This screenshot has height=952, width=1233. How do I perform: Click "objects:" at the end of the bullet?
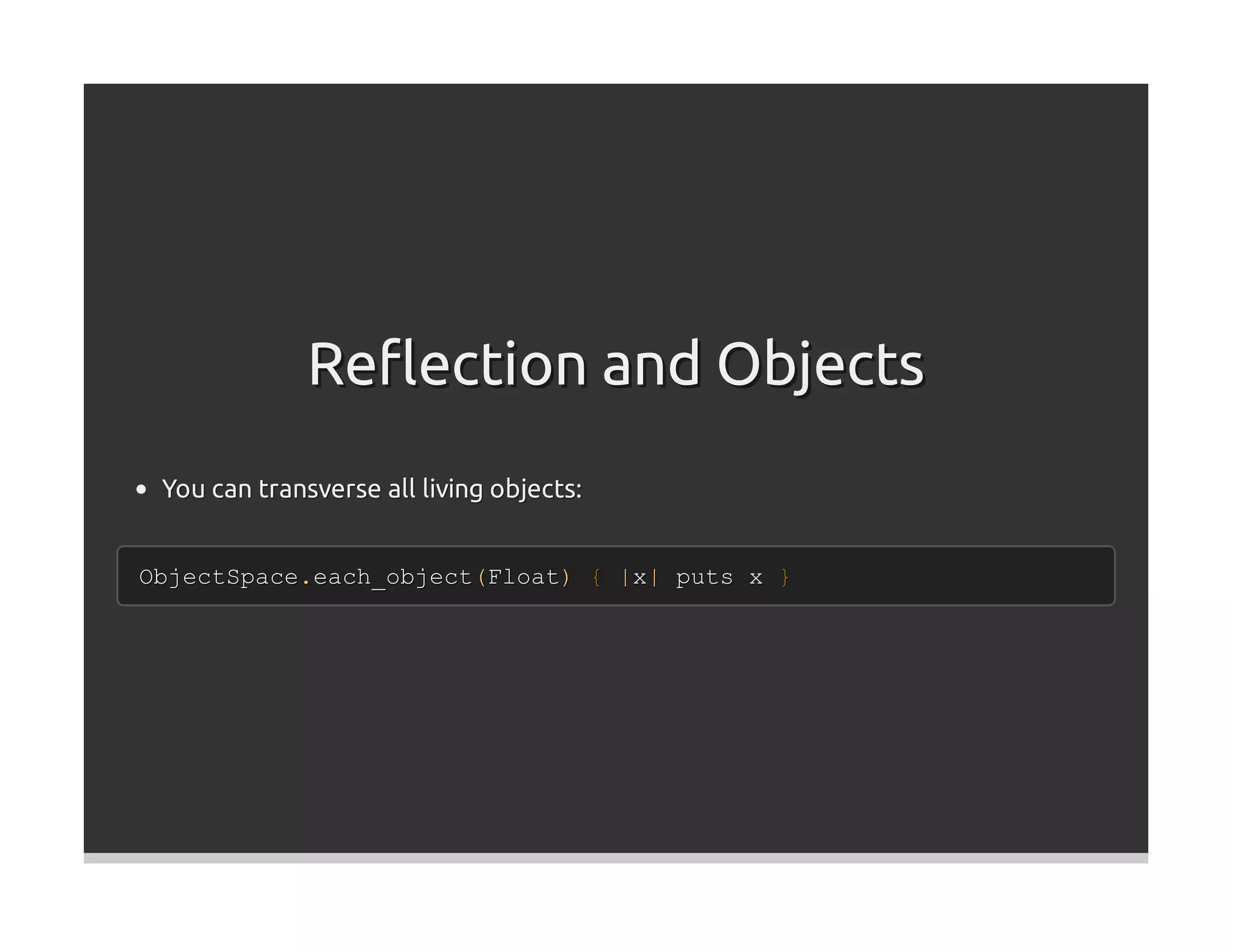pyautogui.click(x=535, y=489)
